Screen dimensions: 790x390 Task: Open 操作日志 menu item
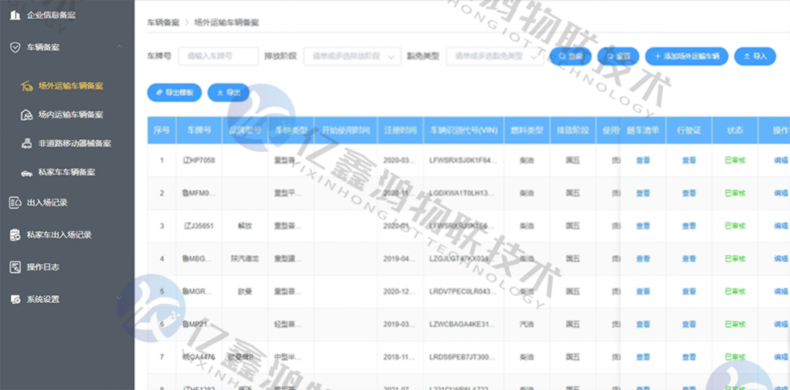[x=43, y=267]
